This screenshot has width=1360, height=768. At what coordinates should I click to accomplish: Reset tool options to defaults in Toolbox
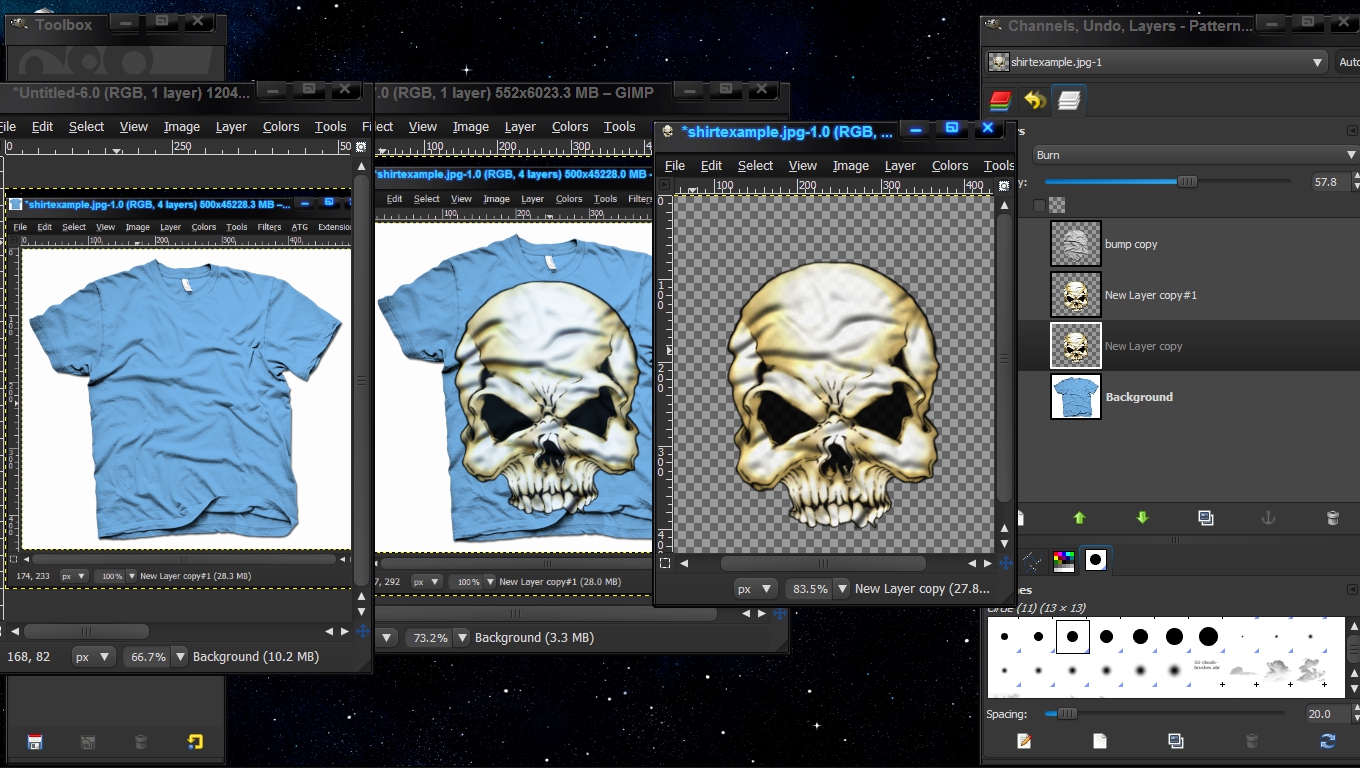click(x=195, y=742)
